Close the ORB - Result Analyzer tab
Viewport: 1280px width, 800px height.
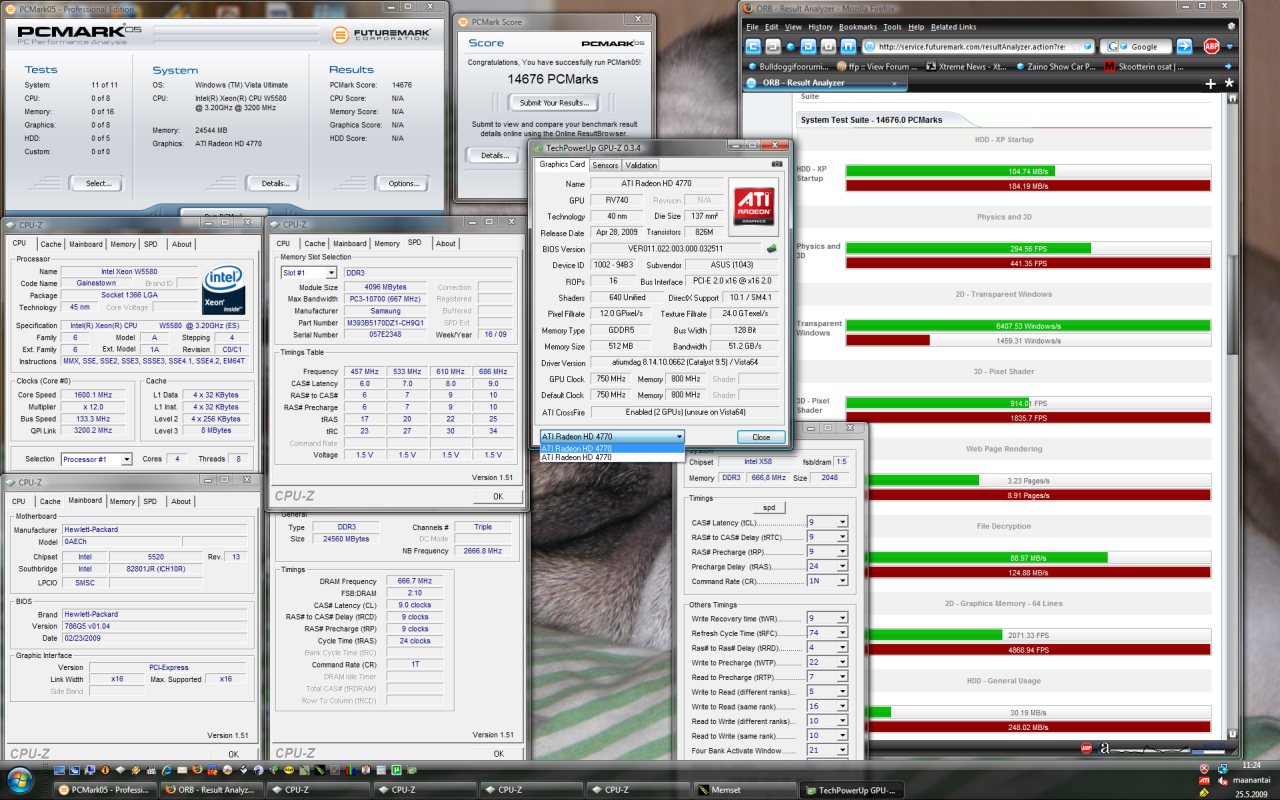pos(895,83)
